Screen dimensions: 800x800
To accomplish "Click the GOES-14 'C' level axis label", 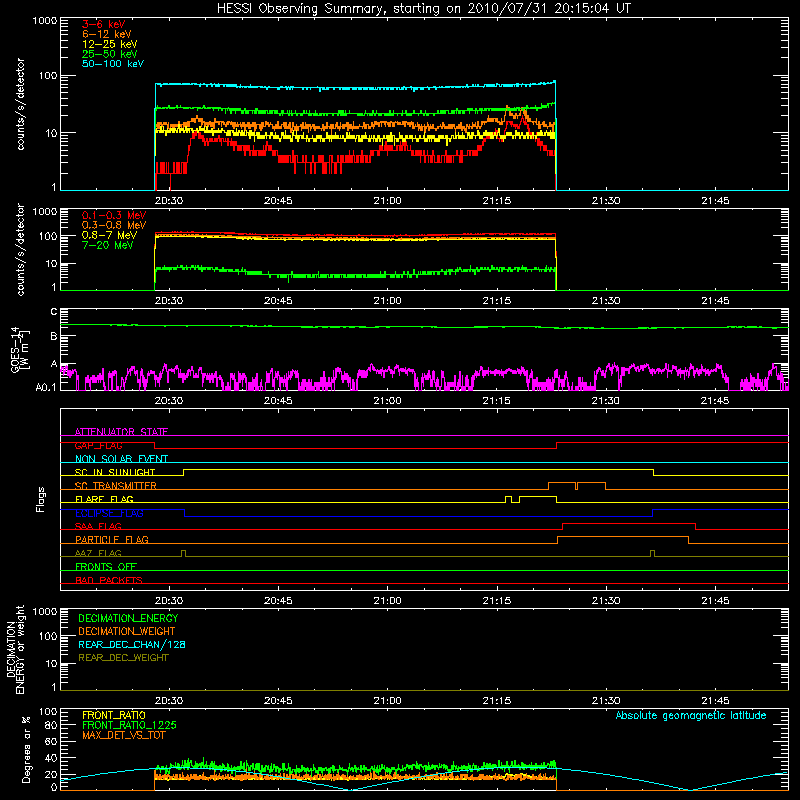I will point(54,312).
